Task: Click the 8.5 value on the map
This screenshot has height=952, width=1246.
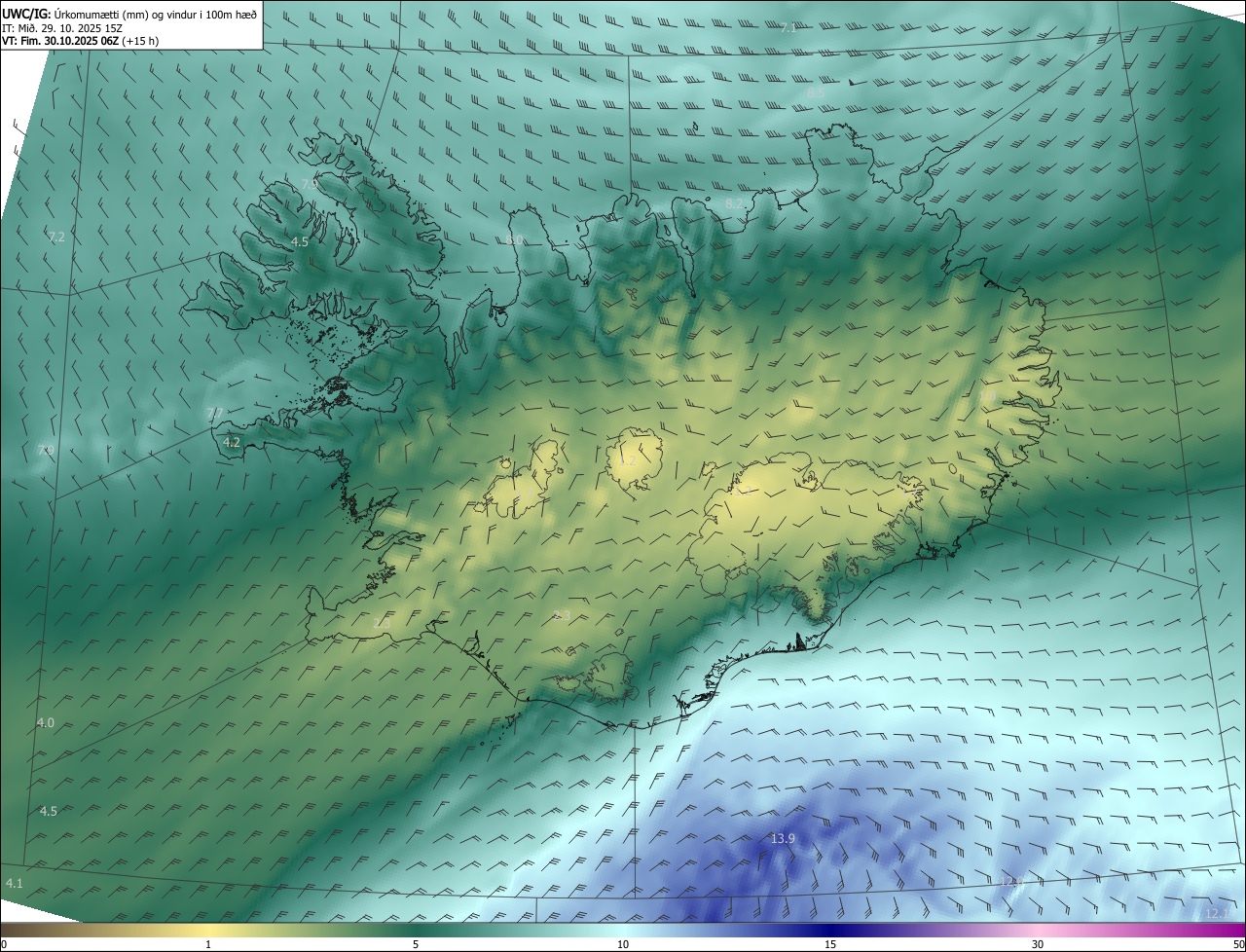Action: pos(815,93)
